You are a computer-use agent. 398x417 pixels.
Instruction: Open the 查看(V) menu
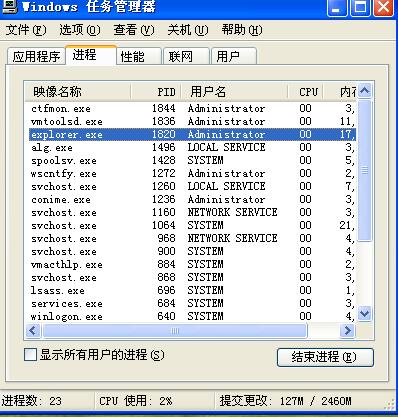point(134,30)
